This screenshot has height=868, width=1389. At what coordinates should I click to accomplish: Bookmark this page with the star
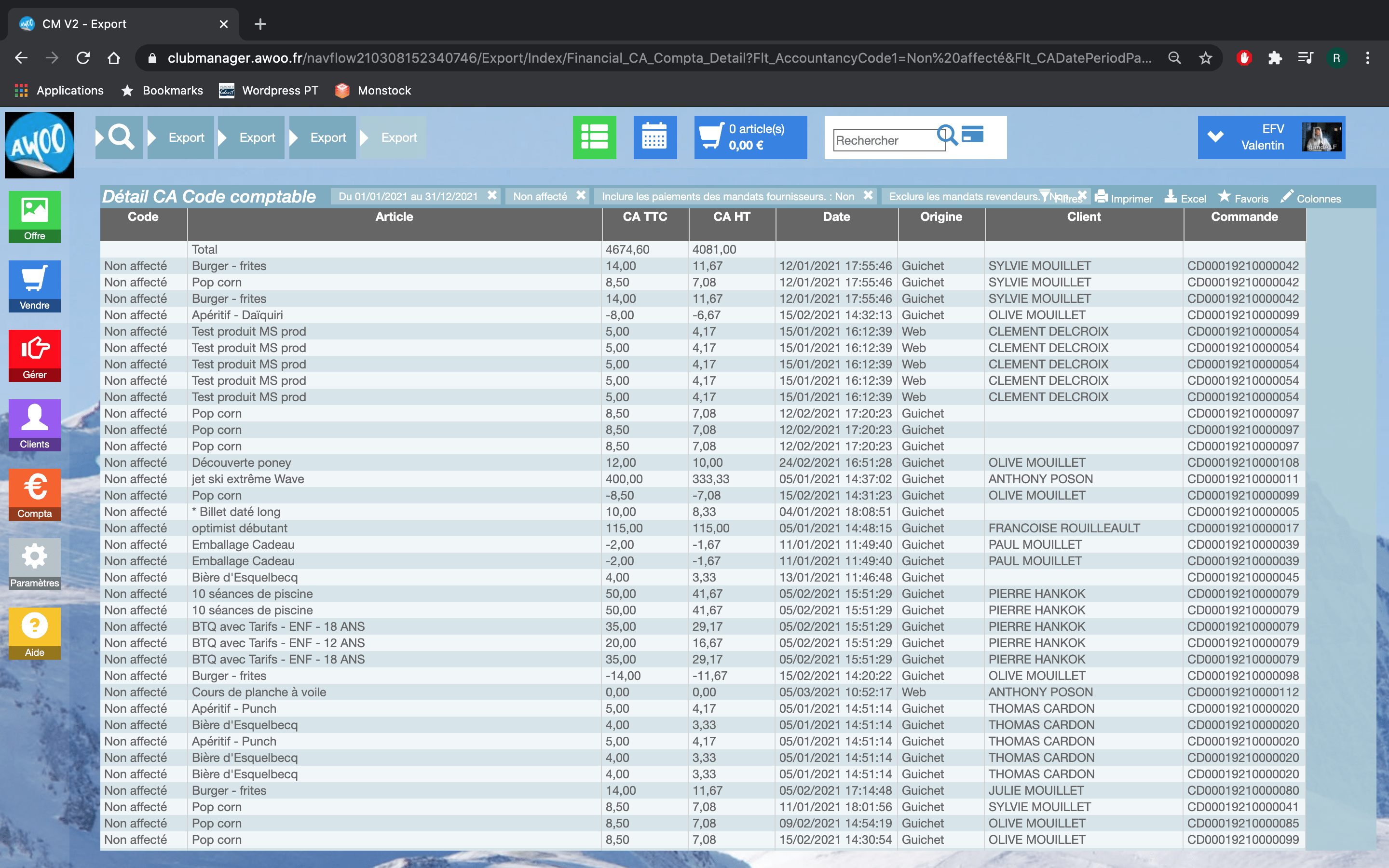[x=1205, y=58]
